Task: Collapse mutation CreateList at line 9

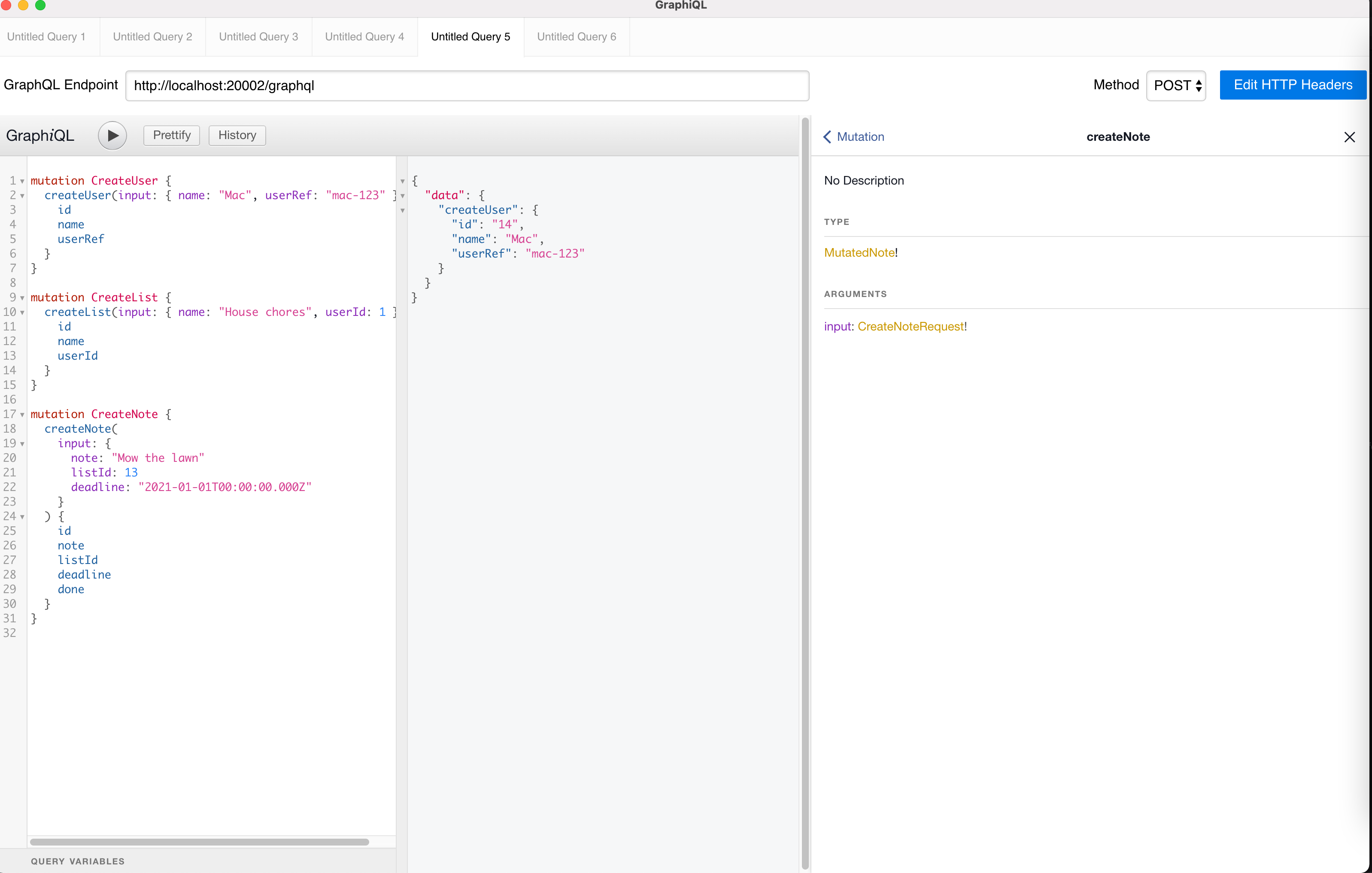Action: [x=22, y=298]
